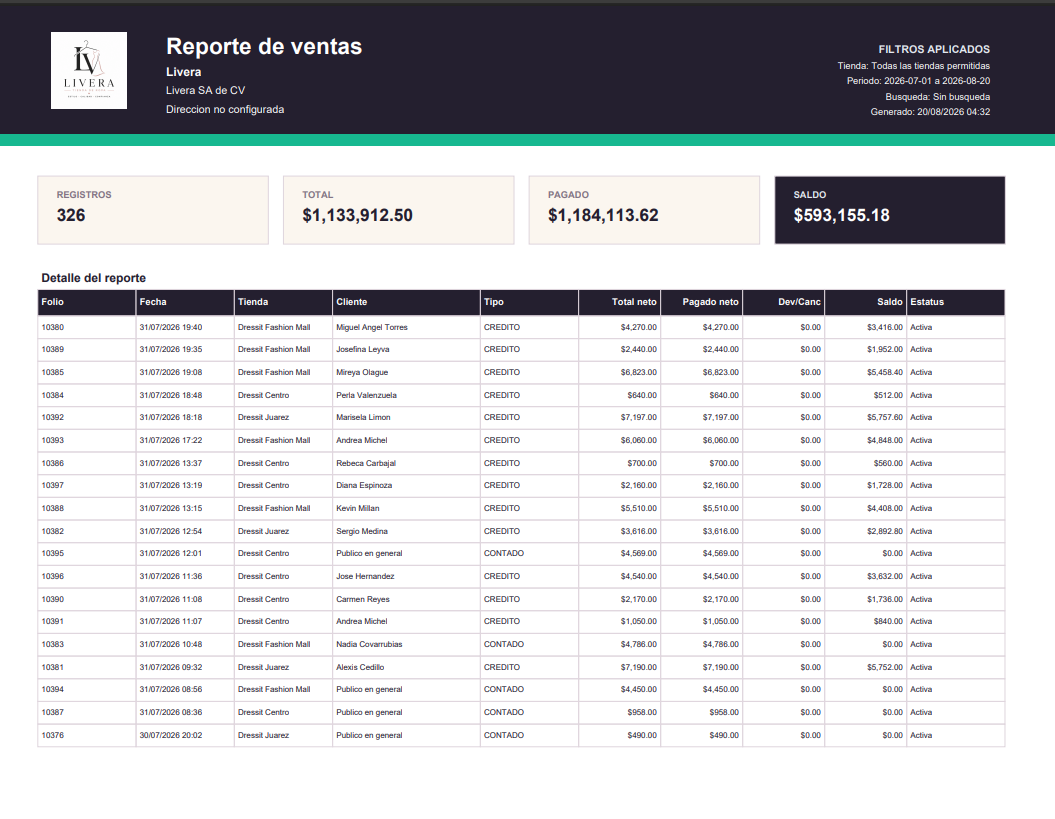Click the saldo value $512.00
The image size is (1055, 819).
(x=887, y=395)
